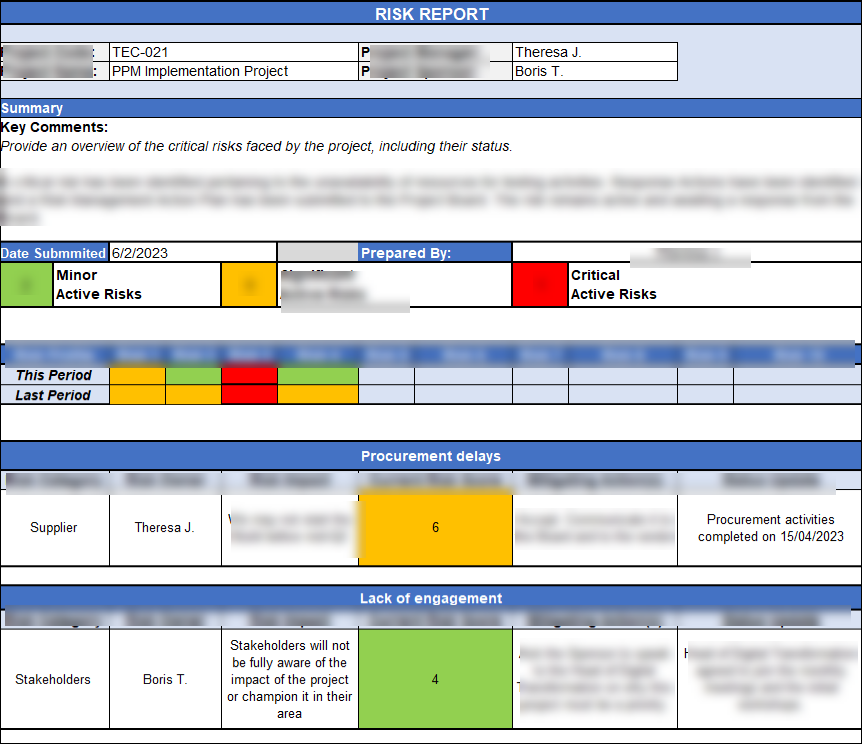Select the first green cell in This Period row
This screenshot has width=862, height=744.
click(193, 376)
